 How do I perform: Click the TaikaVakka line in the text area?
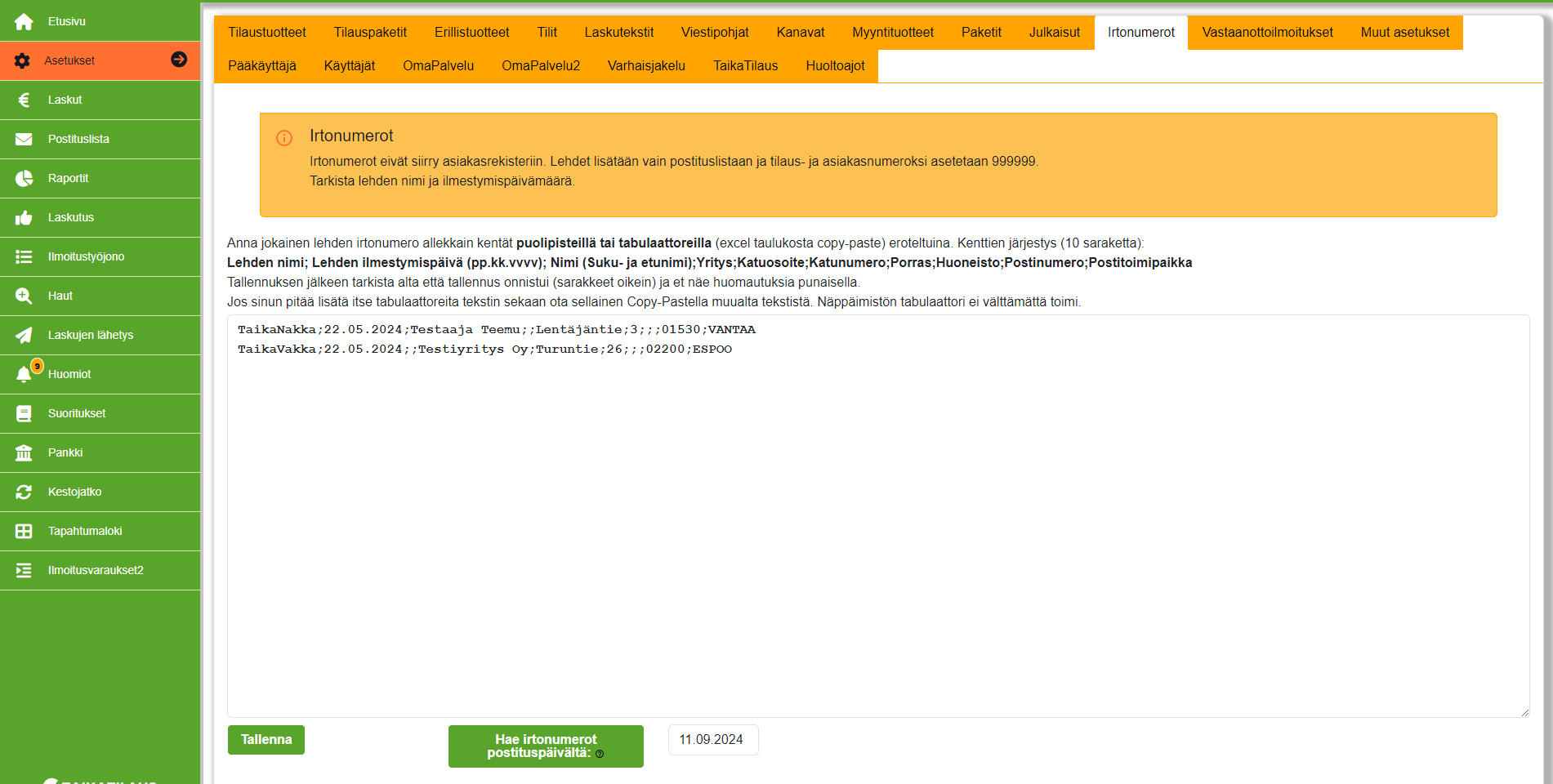coord(485,350)
